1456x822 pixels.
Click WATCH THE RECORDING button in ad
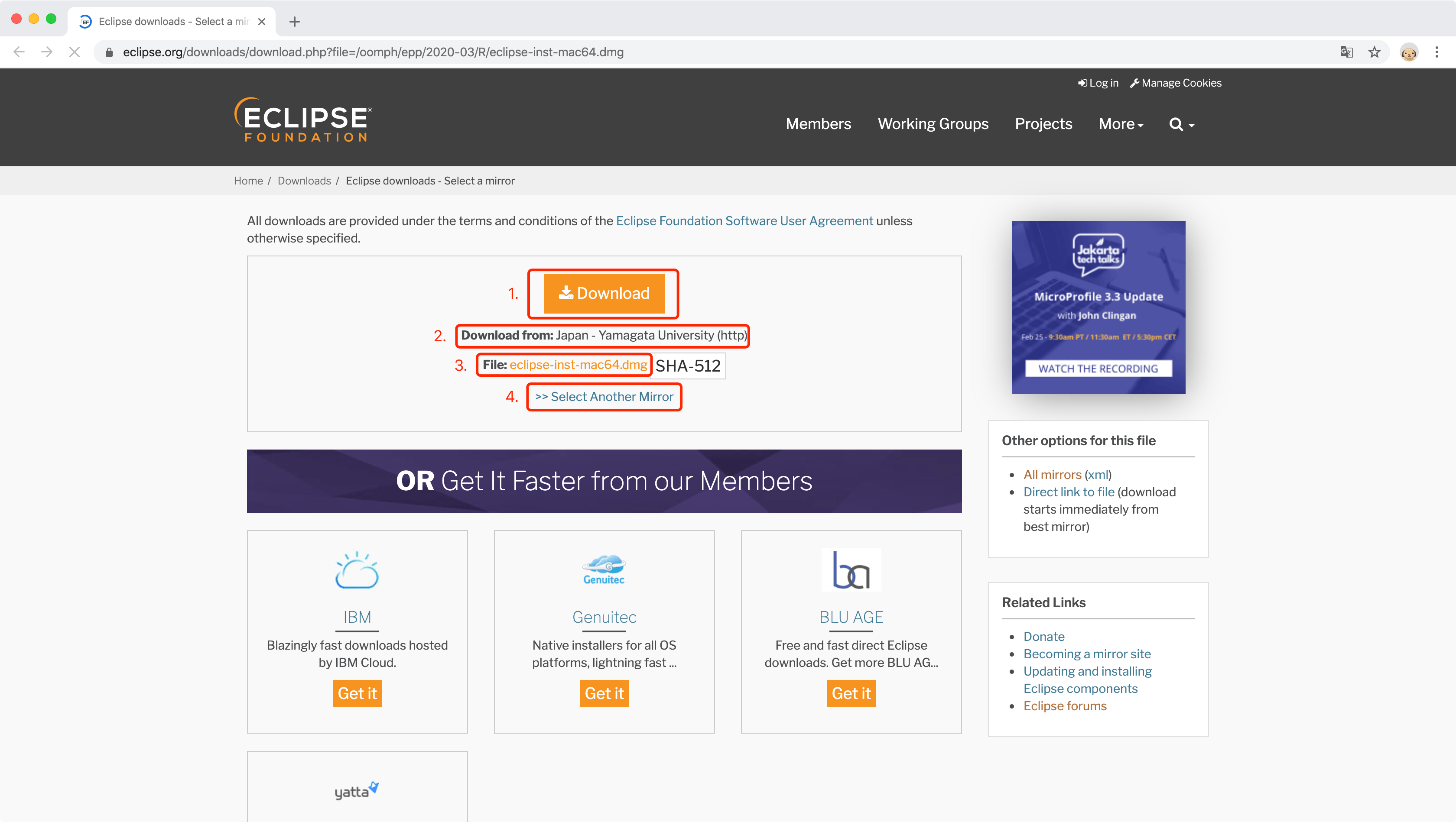(1098, 369)
